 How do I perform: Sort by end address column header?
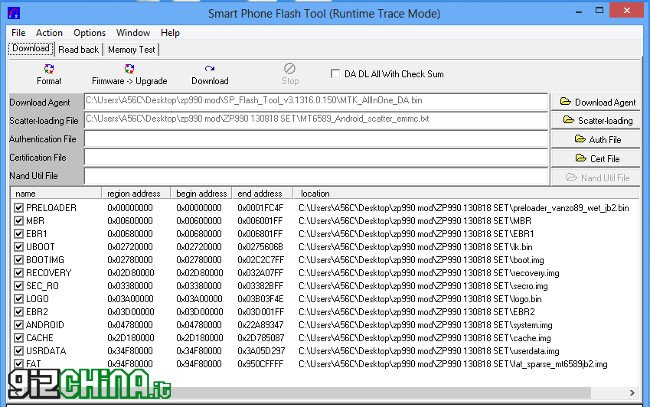pyautogui.click(x=262, y=194)
